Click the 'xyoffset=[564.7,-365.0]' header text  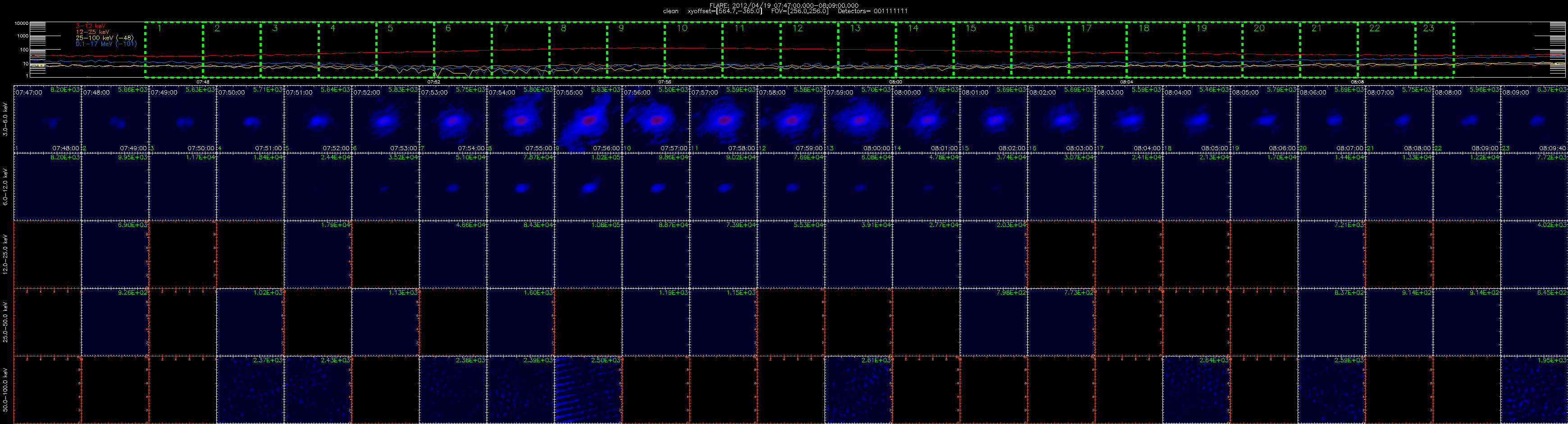(x=725, y=11)
